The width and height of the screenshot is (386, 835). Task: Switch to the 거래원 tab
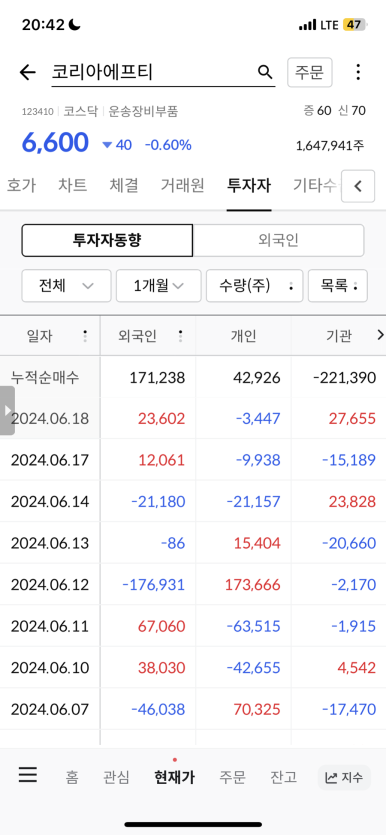click(182, 185)
